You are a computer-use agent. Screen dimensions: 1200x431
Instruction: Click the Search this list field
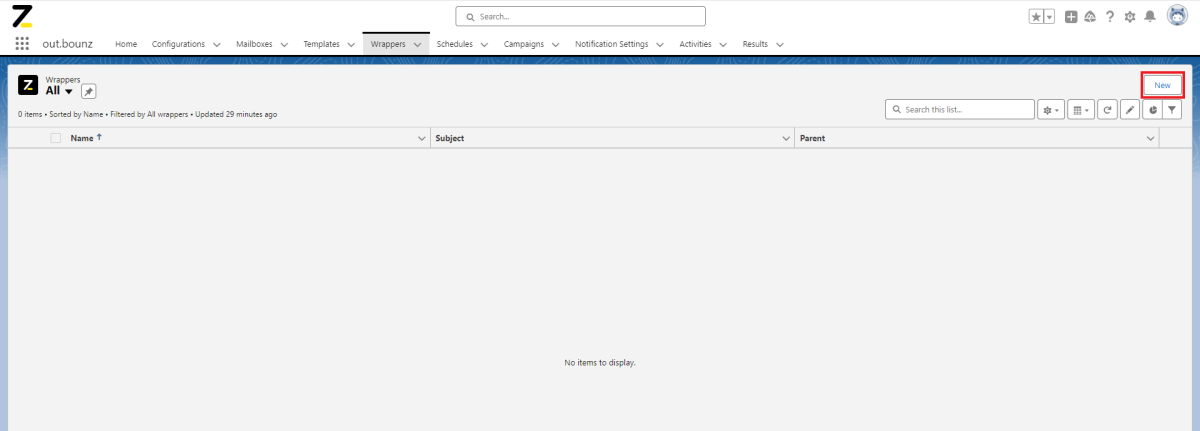coord(960,109)
